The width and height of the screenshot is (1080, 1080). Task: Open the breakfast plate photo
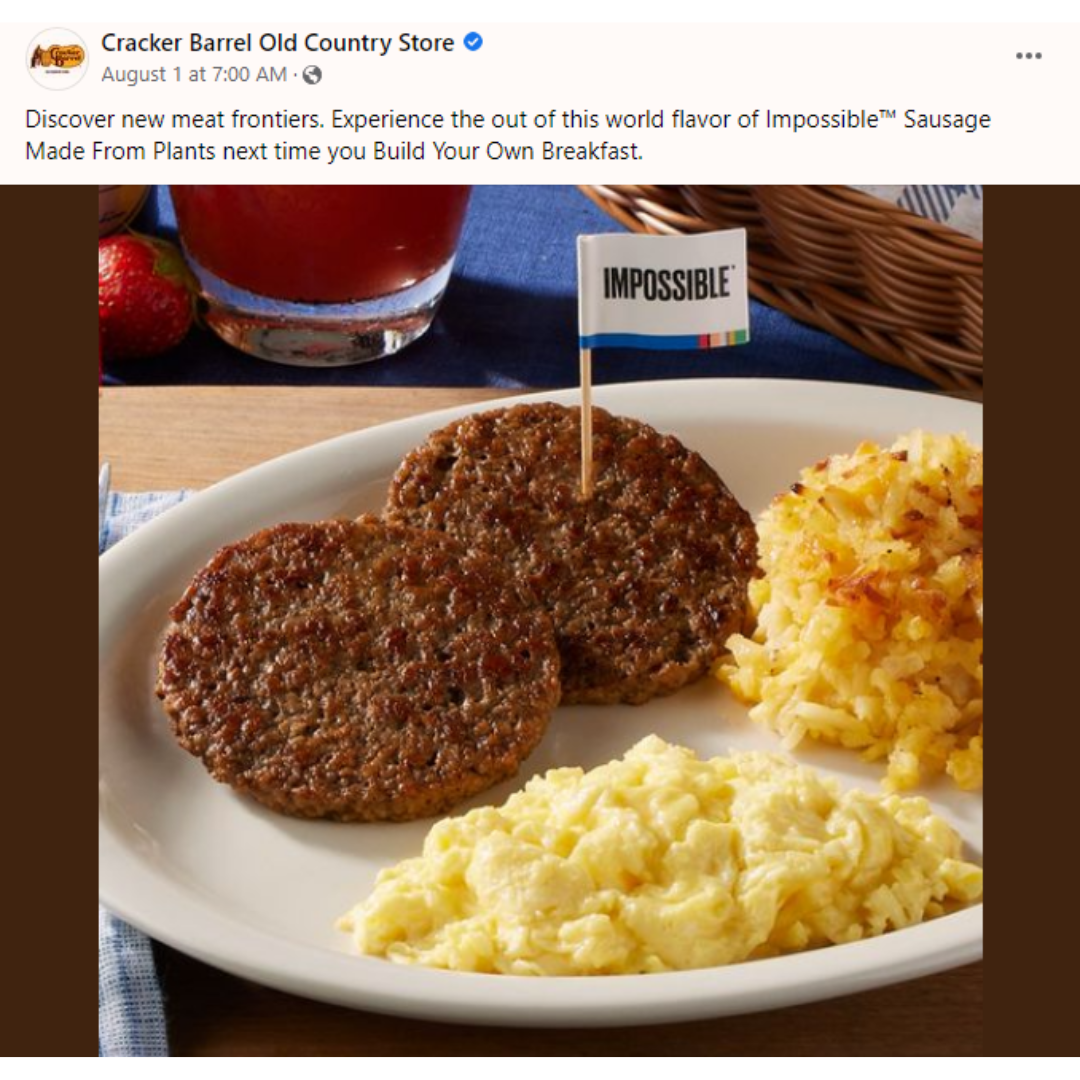pyautogui.click(x=541, y=621)
